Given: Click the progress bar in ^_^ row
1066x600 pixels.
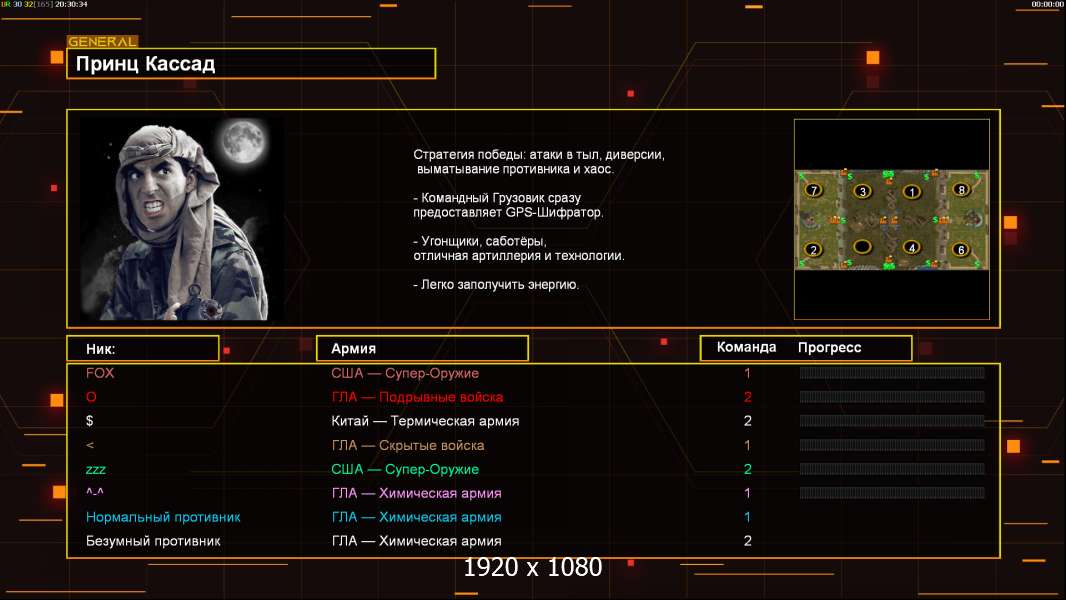Looking at the screenshot, I should click(x=892, y=493).
